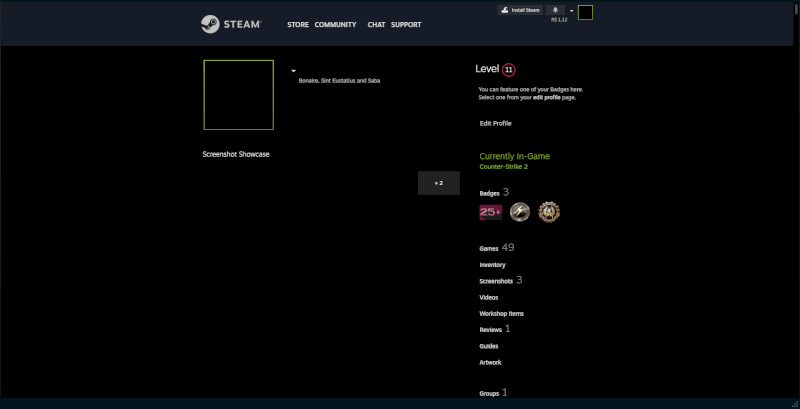Open the Artwork link
The width and height of the screenshot is (800, 409).
490,363
